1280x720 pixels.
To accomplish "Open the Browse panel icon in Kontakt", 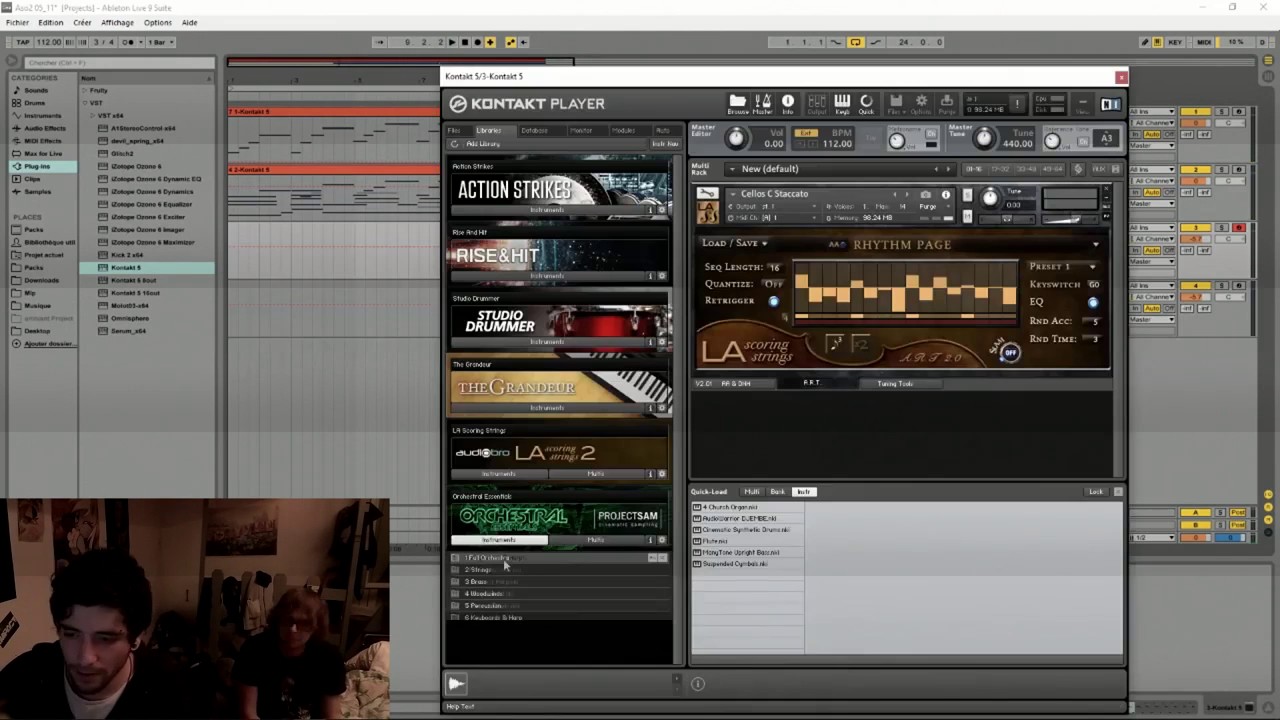I will pyautogui.click(x=737, y=103).
